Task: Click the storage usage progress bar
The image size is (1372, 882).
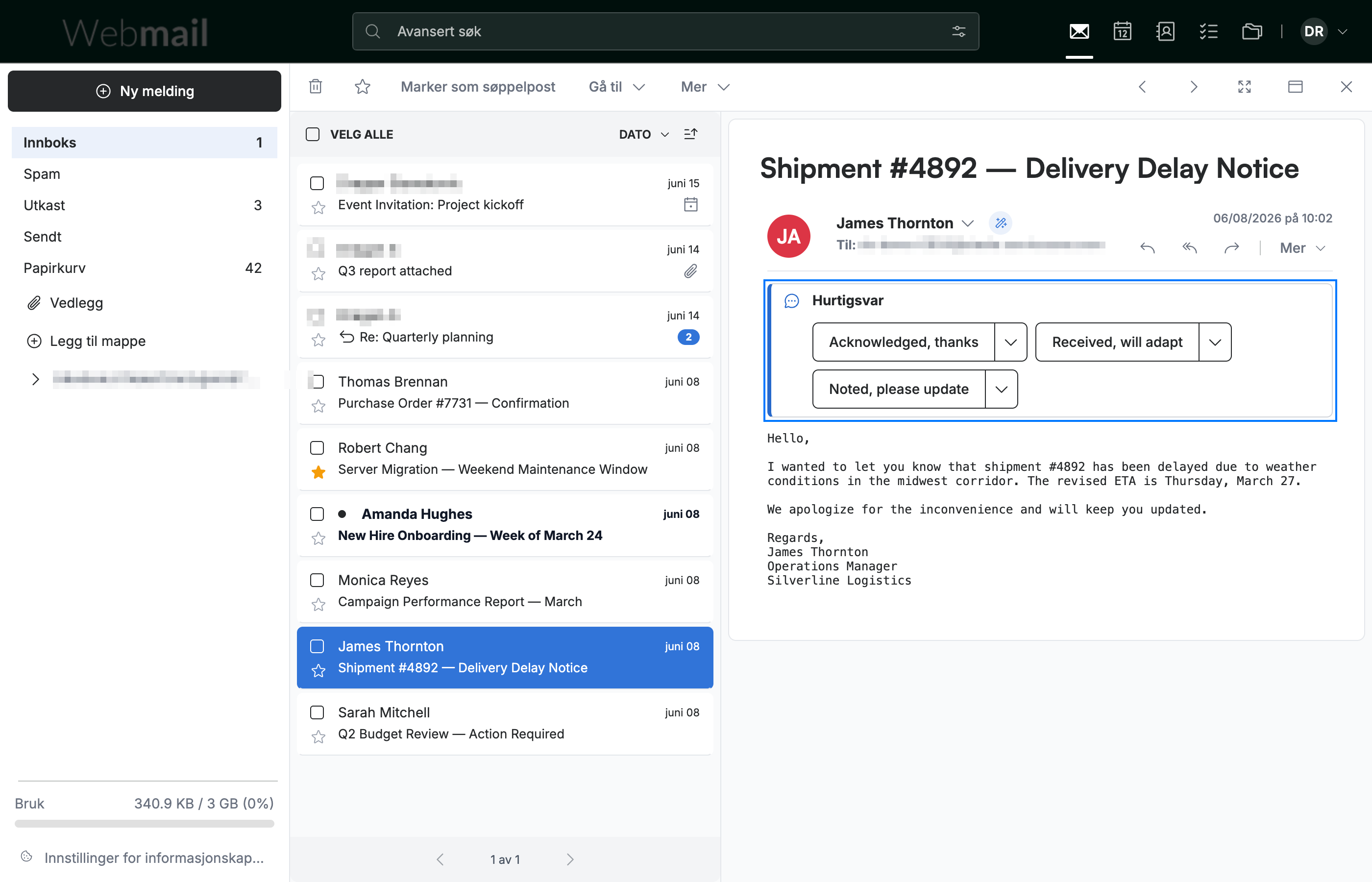Action: coord(144,824)
